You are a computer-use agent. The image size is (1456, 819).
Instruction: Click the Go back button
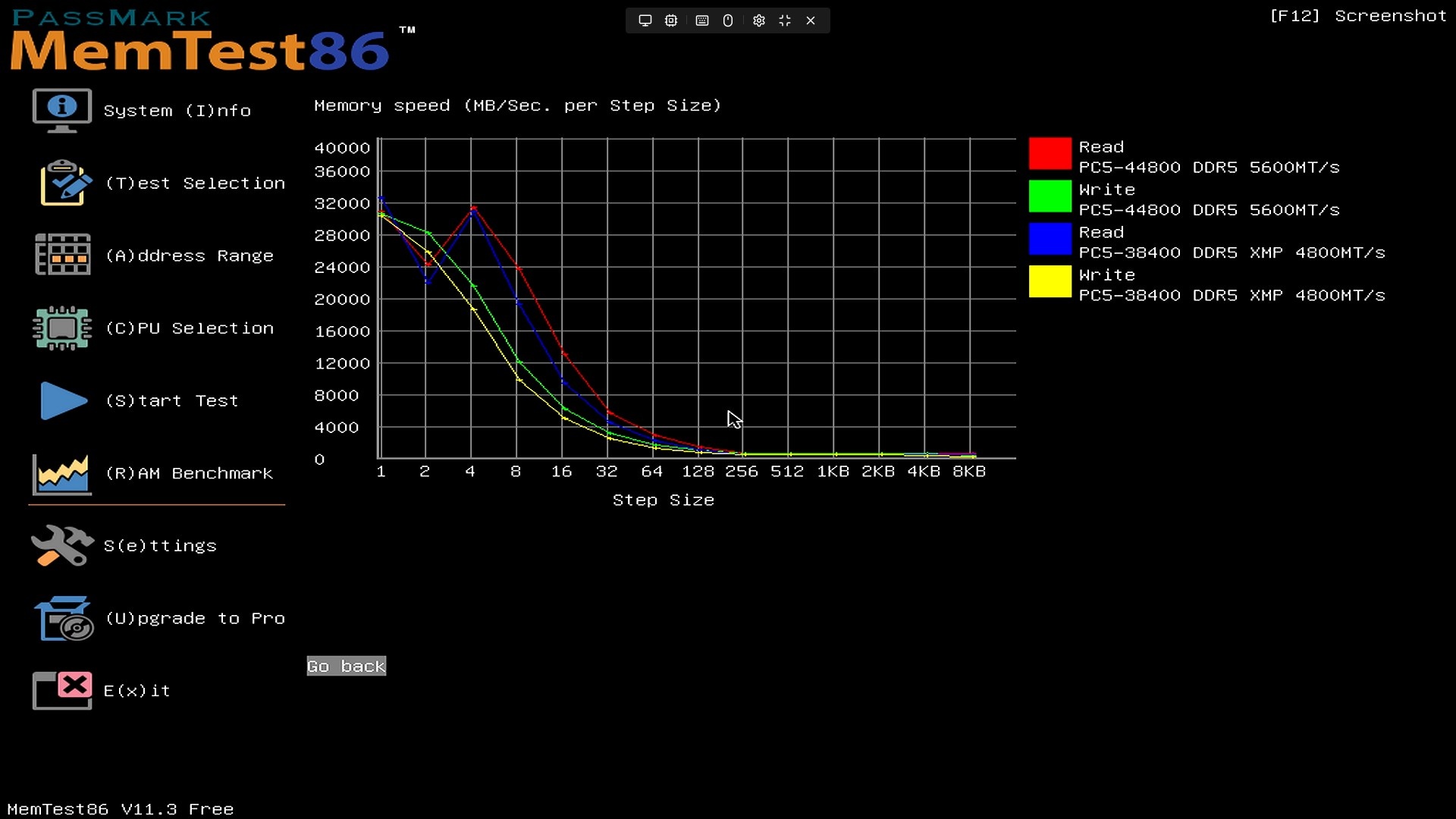click(347, 666)
